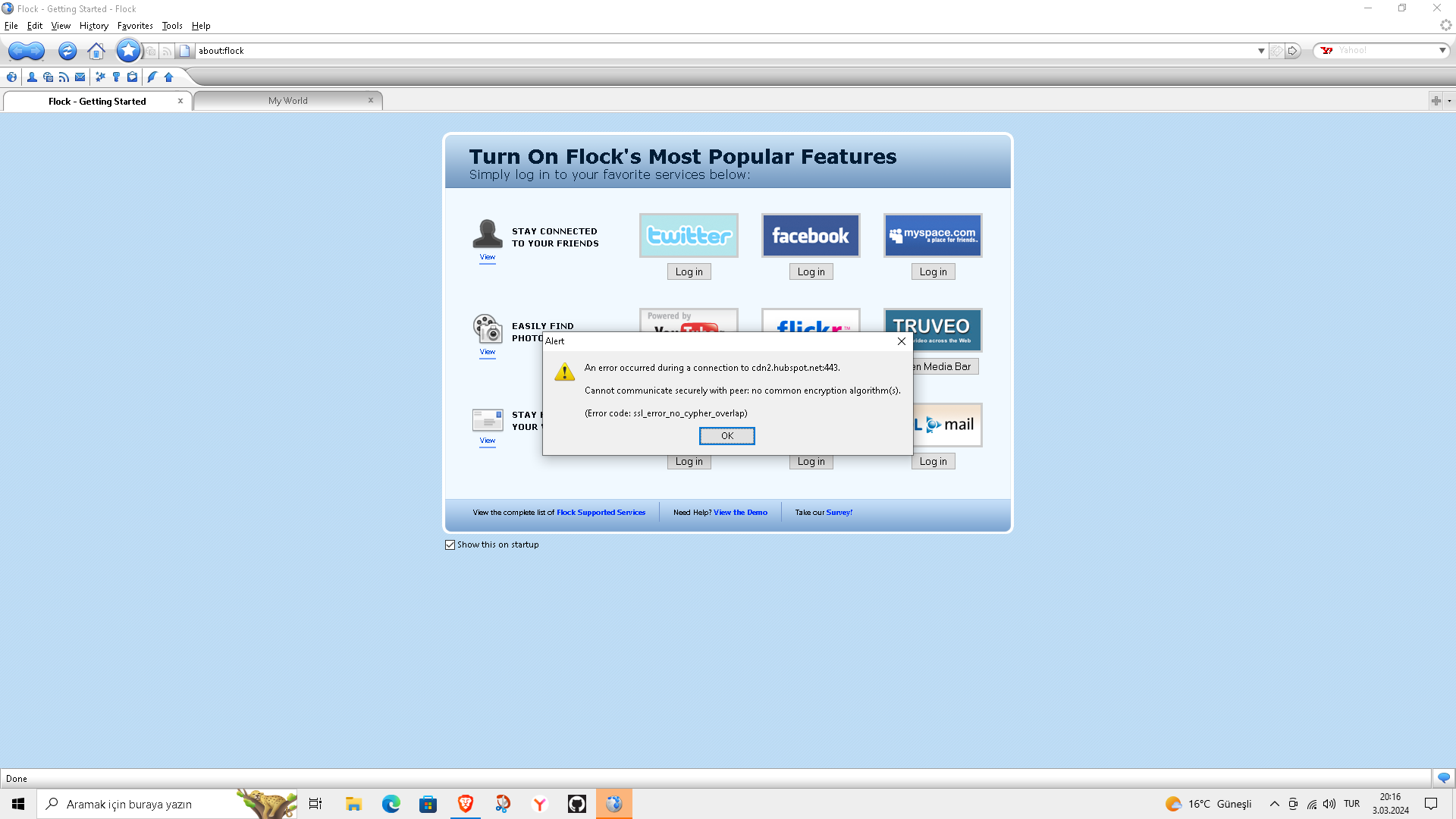Open Brave browser from the taskbar
Image resolution: width=1456 pixels, height=819 pixels.
tap(465, 804)
